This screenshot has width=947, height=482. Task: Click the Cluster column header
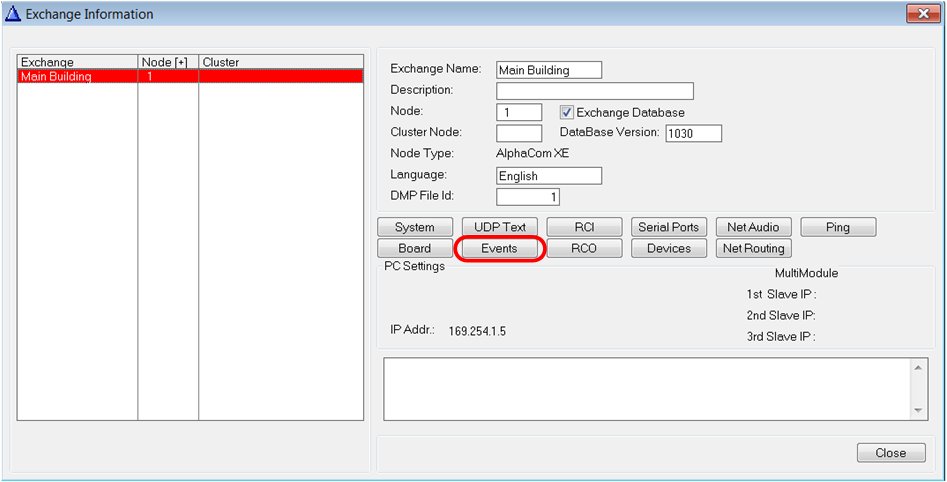pyautogui.click(x=281, y=62)
